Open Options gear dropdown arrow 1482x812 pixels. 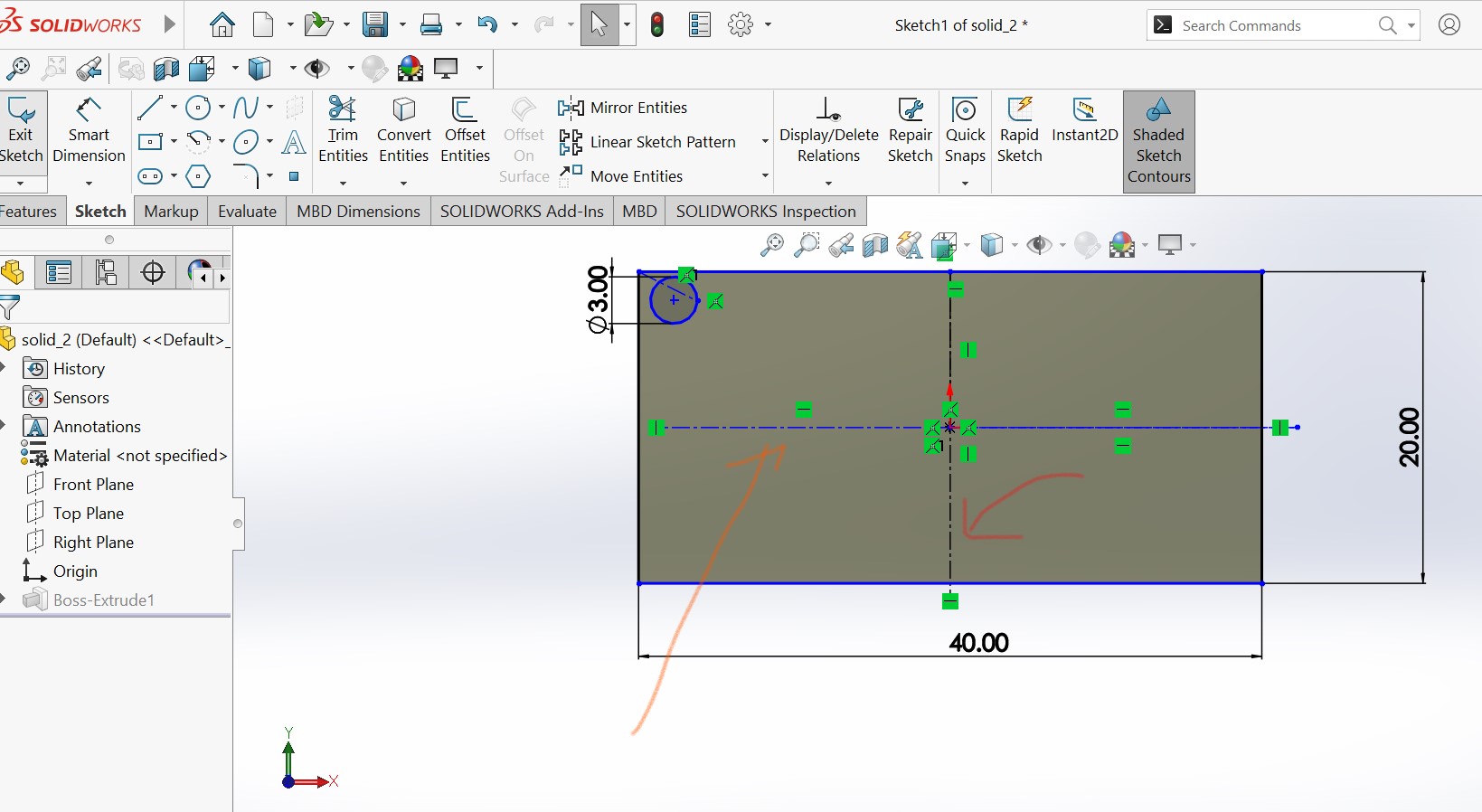[769, 25]
